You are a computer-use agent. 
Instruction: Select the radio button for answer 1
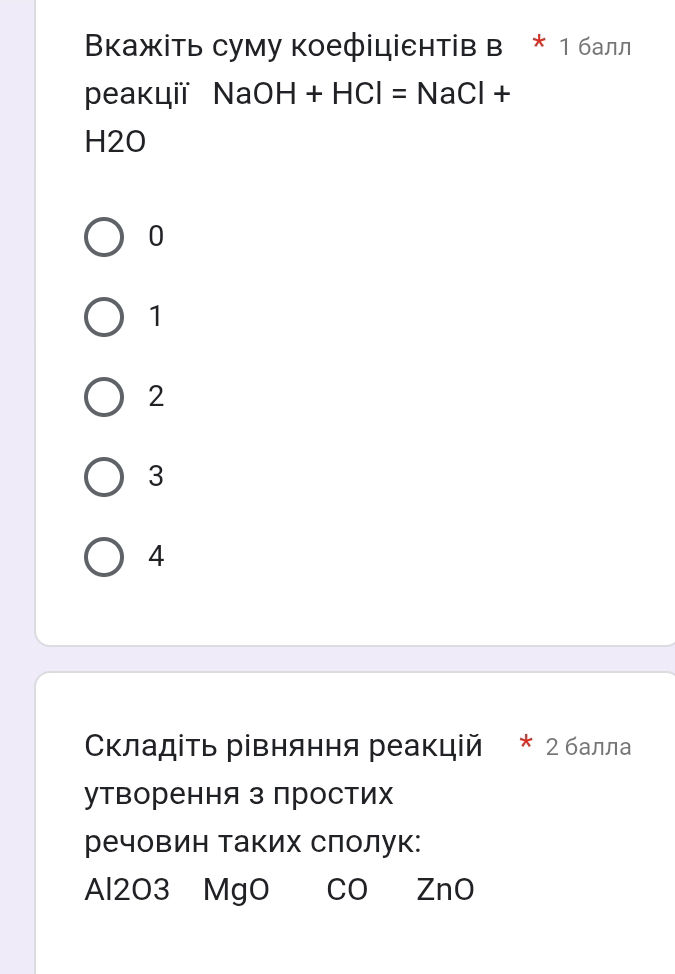[x=104, y=317]
